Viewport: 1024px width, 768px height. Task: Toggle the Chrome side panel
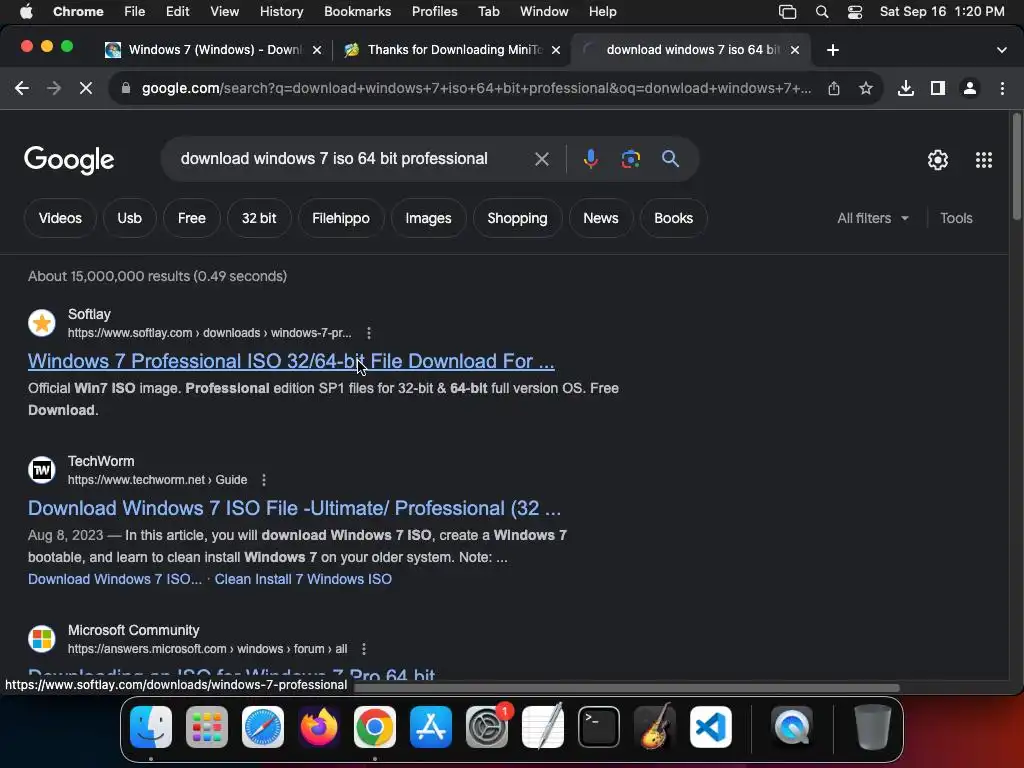(x=938, y=88)
